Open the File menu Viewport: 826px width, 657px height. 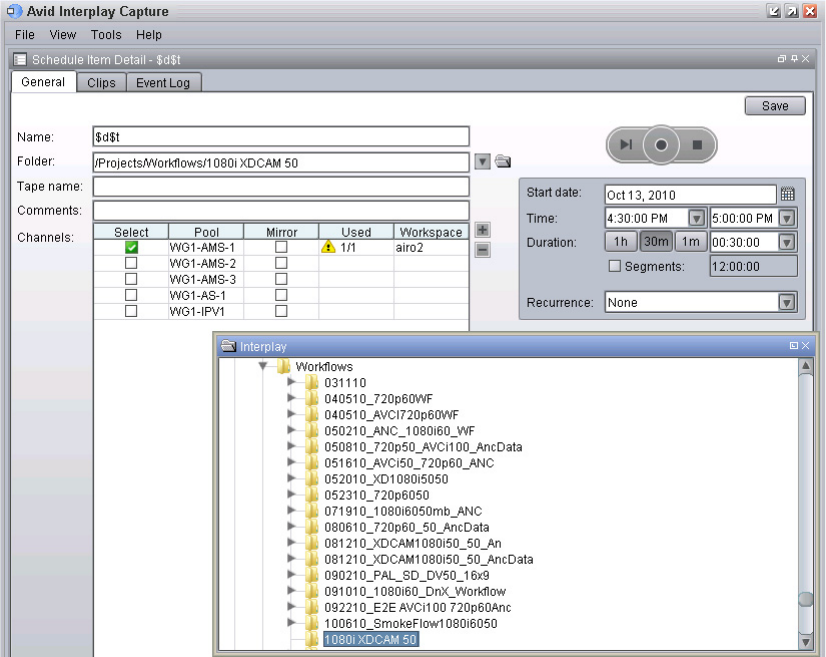25,35
